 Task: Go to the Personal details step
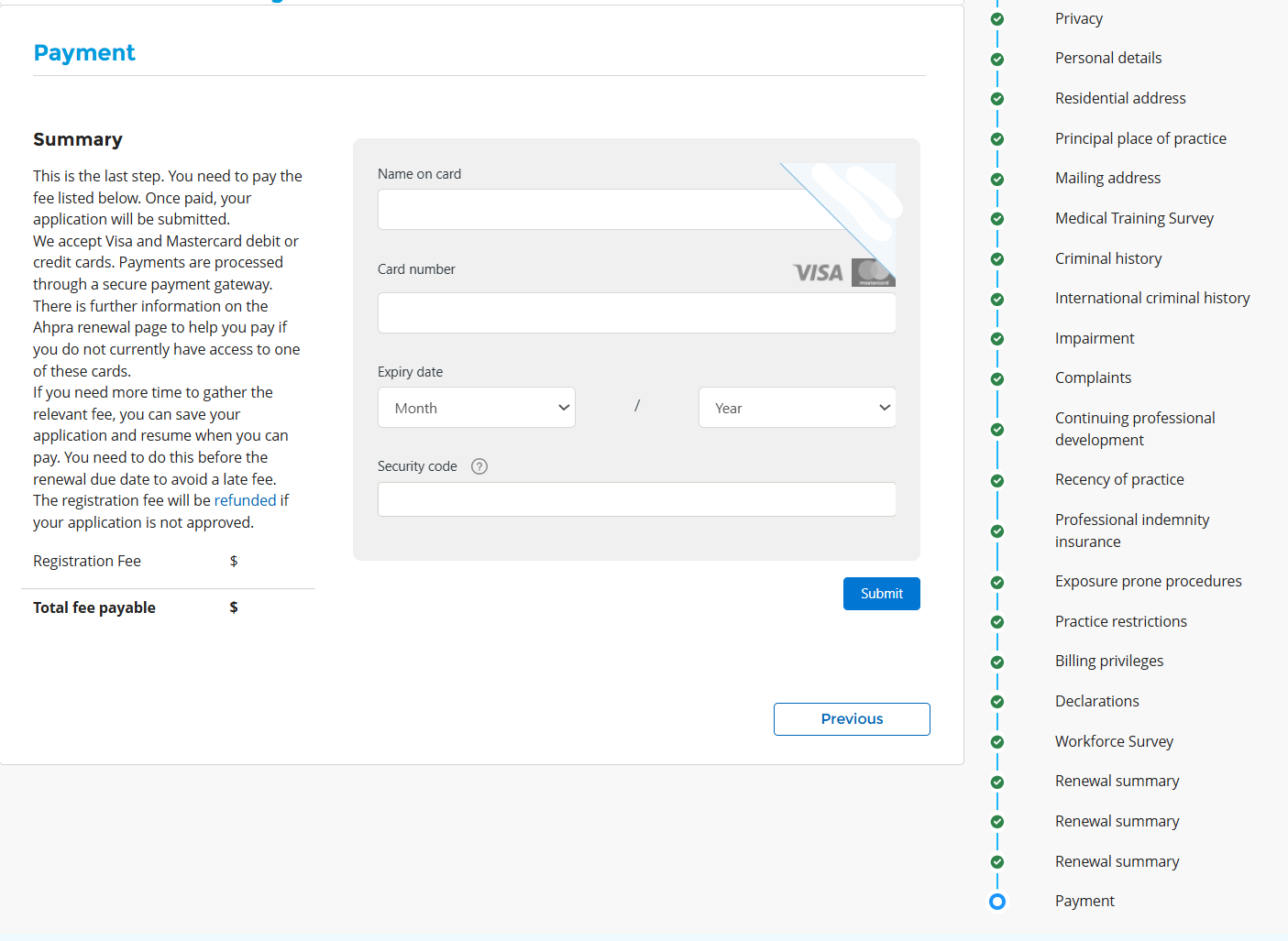(1108, 58)
